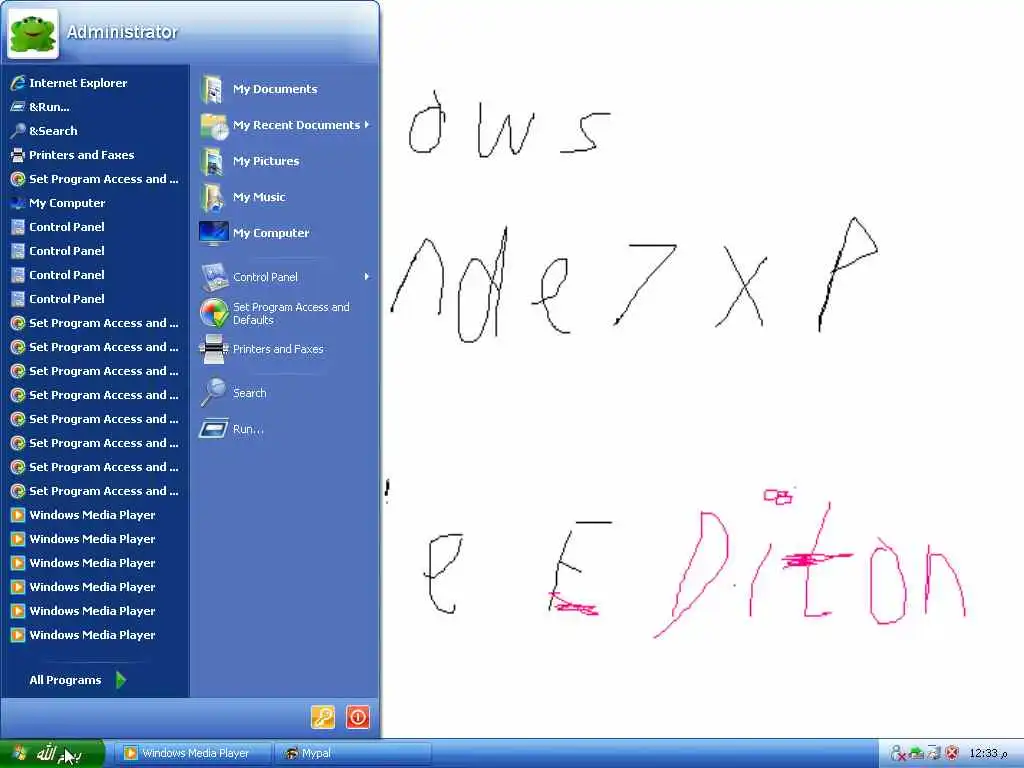Click the network connection tray icon

[935, 754]
